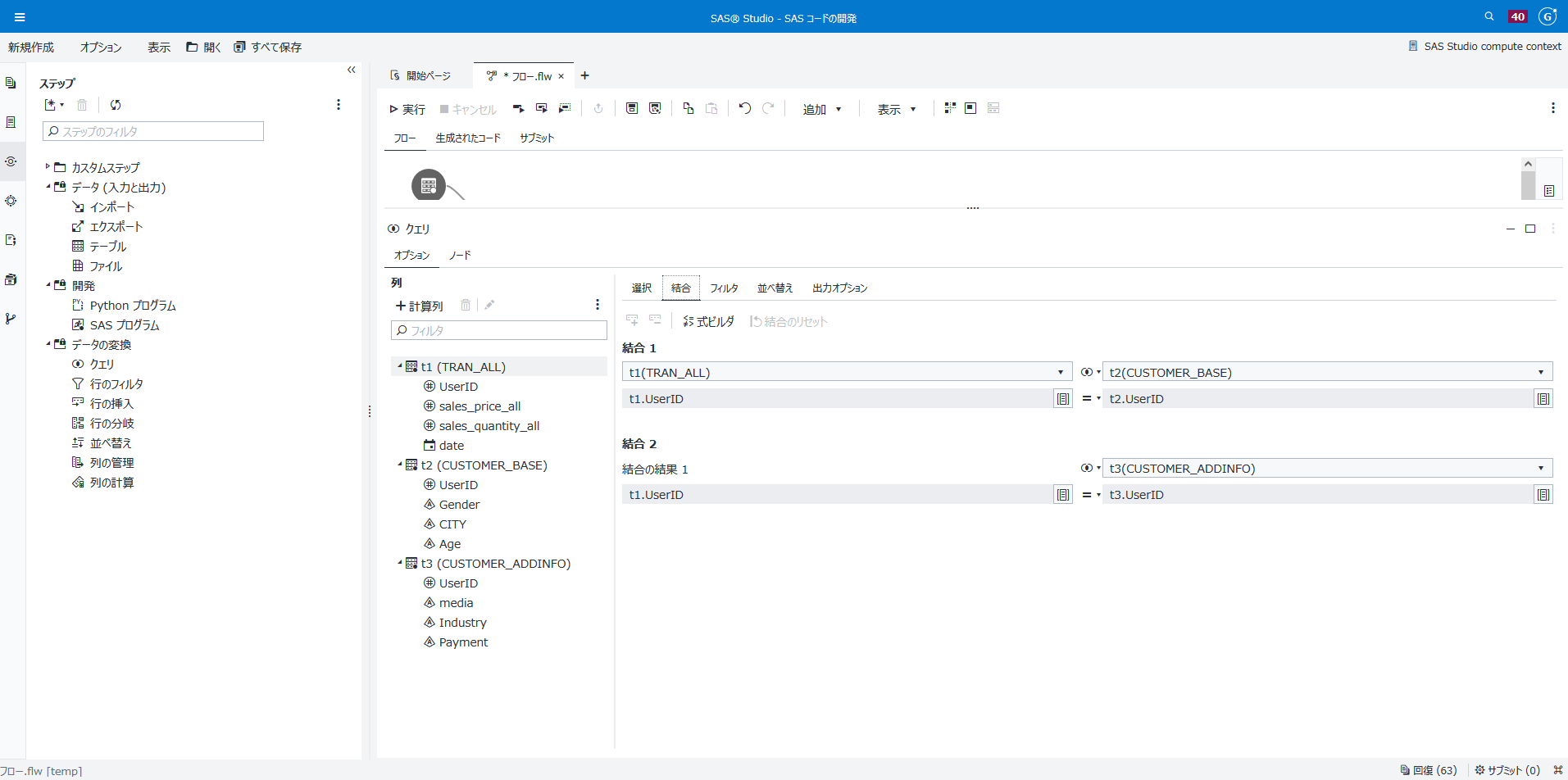Open column picker for t1.UserID in join 1

tap(1063, 399)
